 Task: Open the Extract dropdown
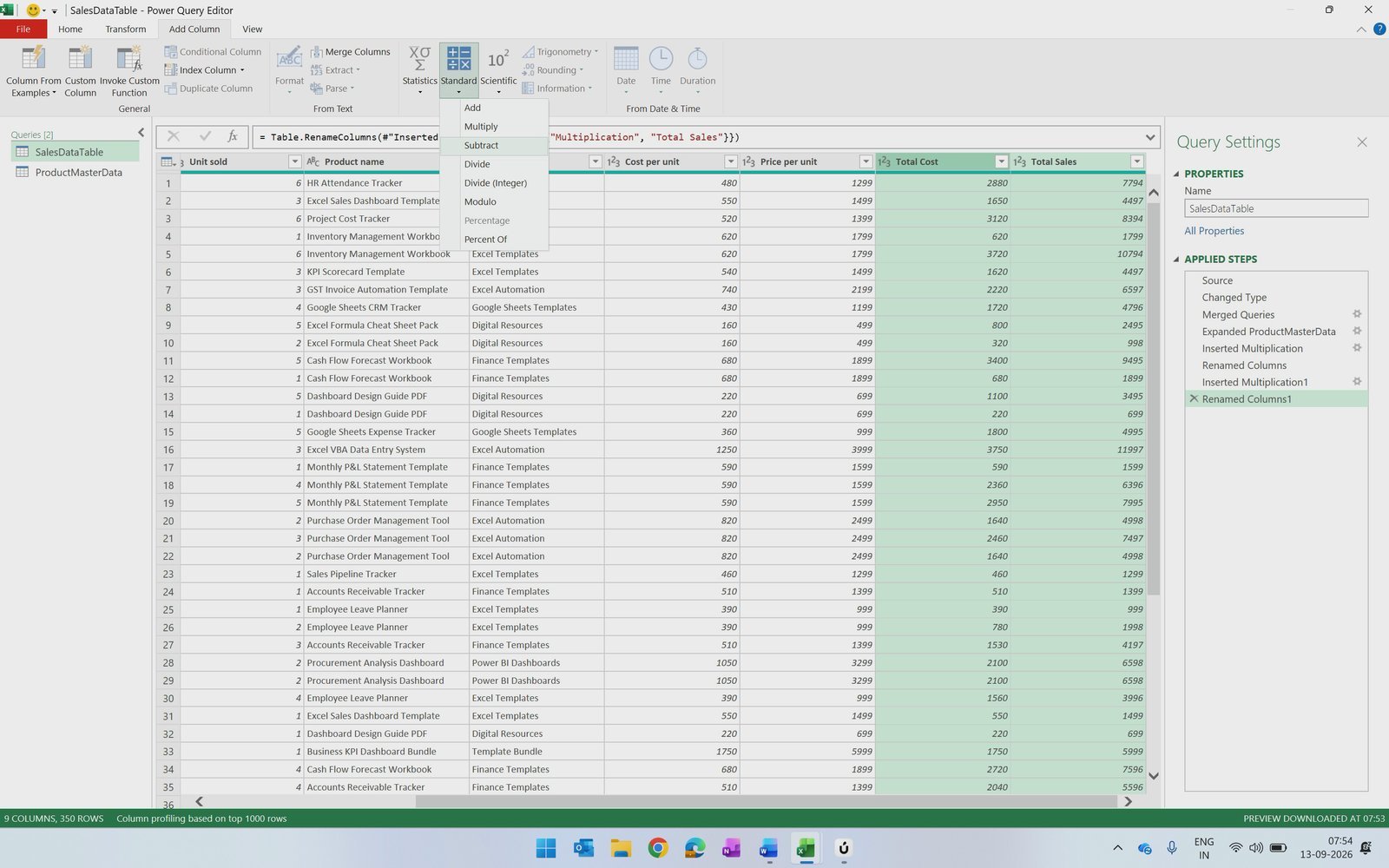coord(335,70)
